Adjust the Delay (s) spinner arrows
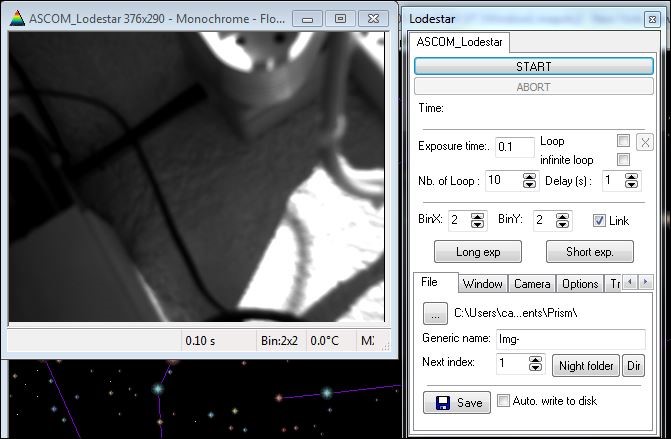 pos(631,181)
